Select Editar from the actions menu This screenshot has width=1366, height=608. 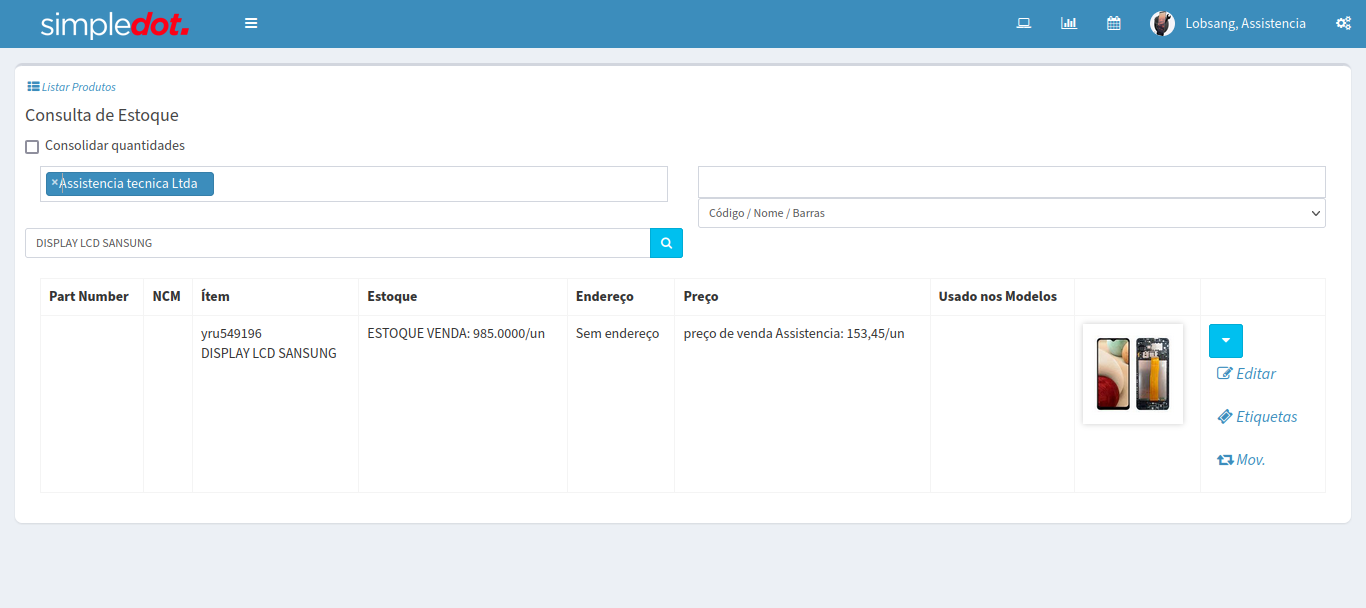tap(1246, 374)
